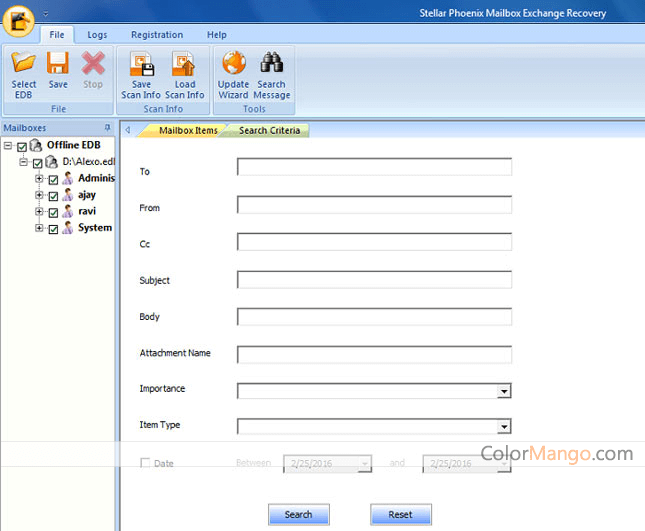645x531 pixels.
Task: Open the Item Type dropdown
Action: tap(504, 427)
